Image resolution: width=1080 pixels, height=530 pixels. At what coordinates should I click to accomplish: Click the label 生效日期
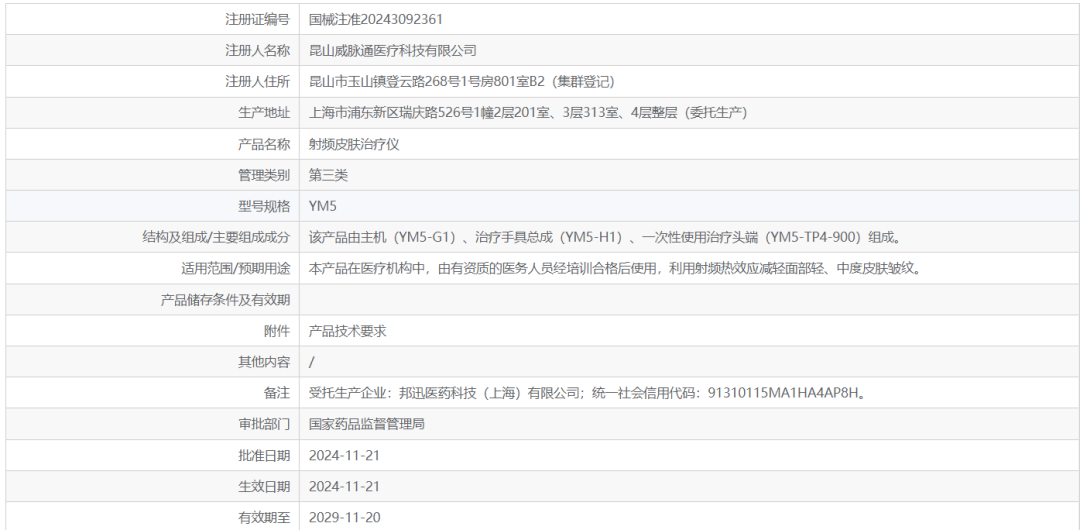click(x=264, y=487)
